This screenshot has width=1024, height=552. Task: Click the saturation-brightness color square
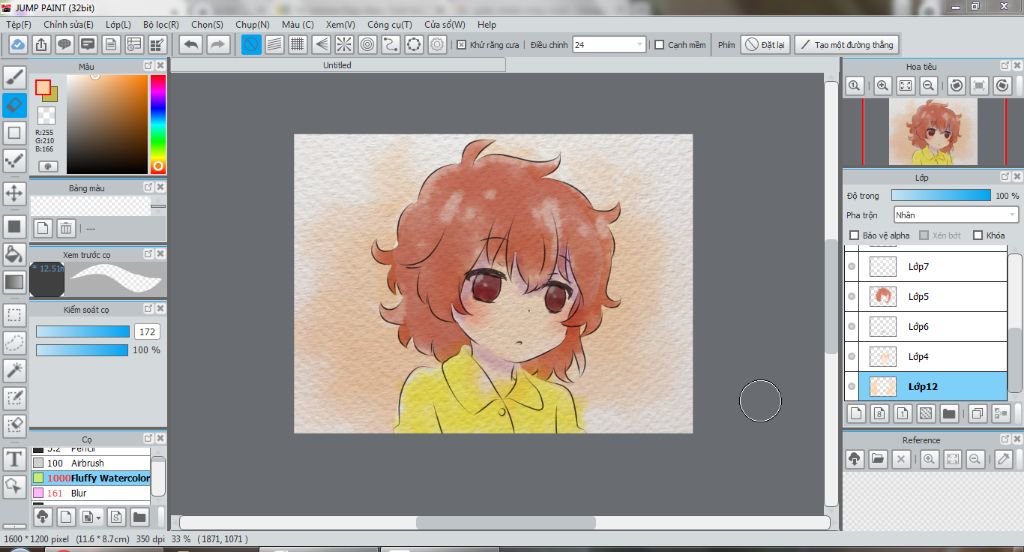pyautogui.click(x=107, y=124)
